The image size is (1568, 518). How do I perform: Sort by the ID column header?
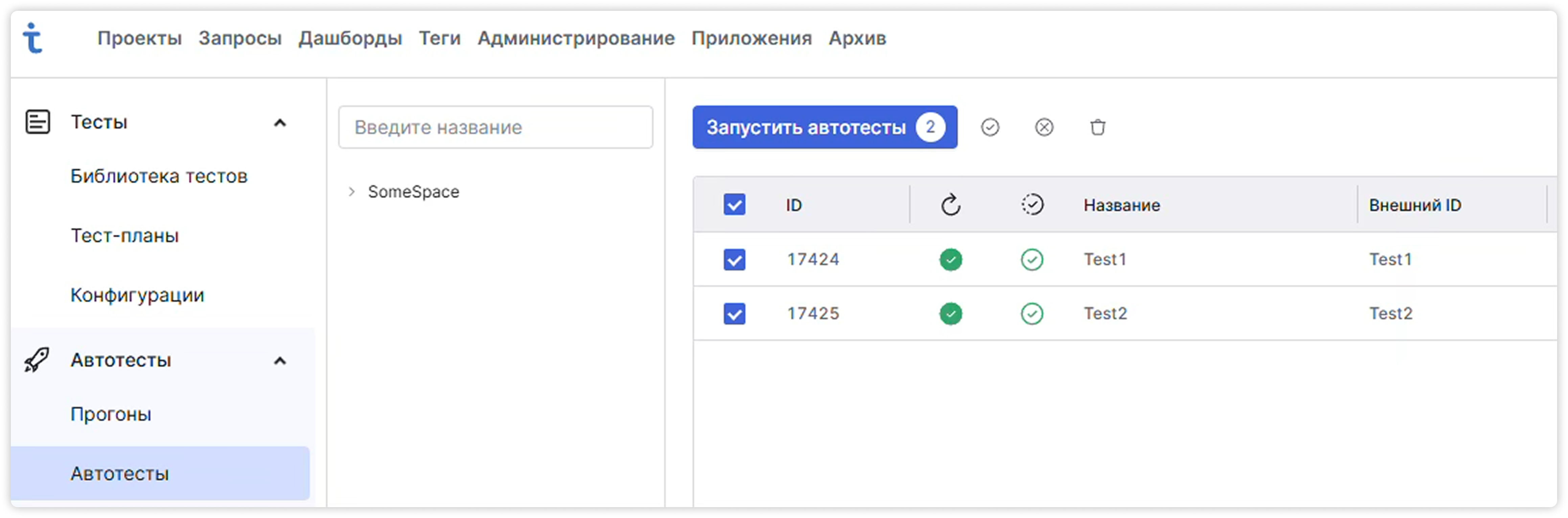click(794, 205)
